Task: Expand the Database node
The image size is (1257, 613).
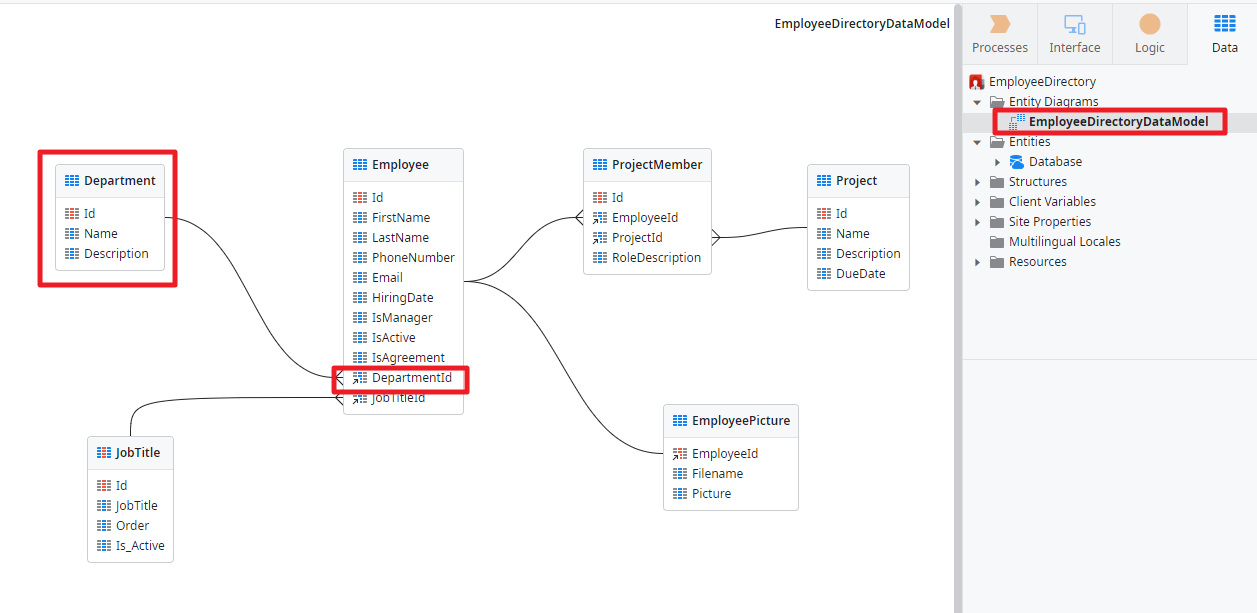Action: tap(997, 162)
